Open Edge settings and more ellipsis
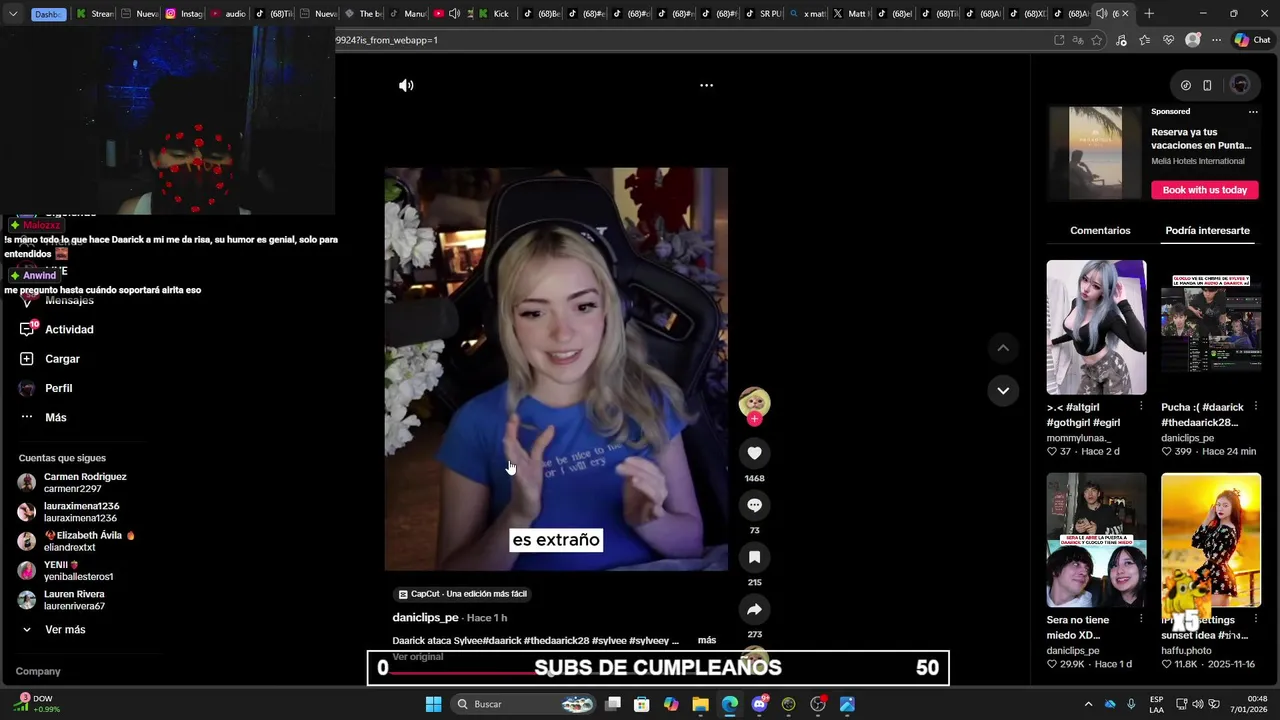The height and width of the screenshot is (720, 1280). tap(1216, 40)
